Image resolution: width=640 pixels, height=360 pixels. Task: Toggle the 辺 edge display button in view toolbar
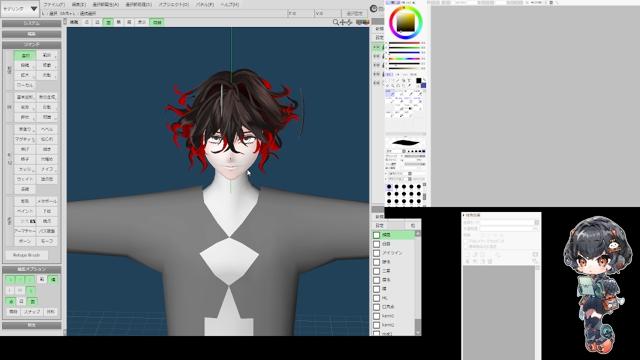pos(97,22)
